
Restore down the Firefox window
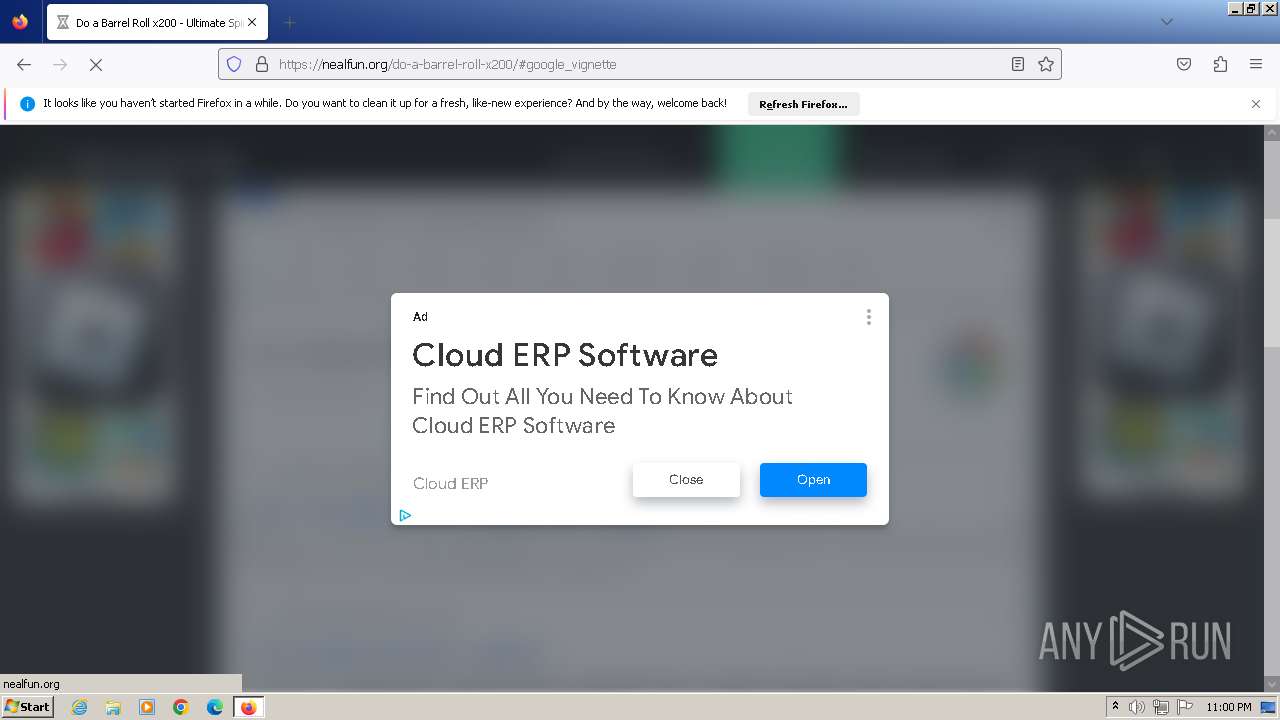tap(1252, 8)
